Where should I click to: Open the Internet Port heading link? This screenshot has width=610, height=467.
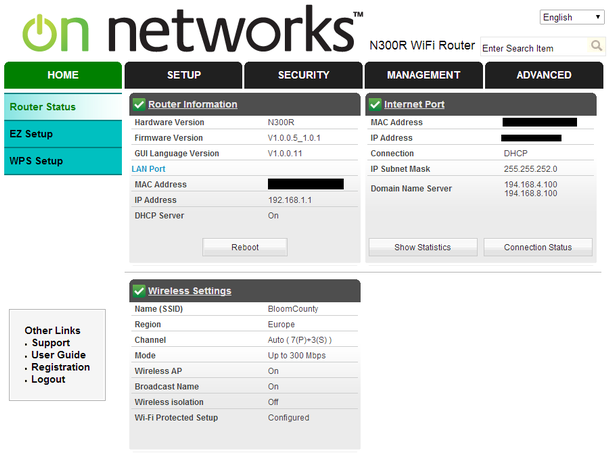point(414,104)
